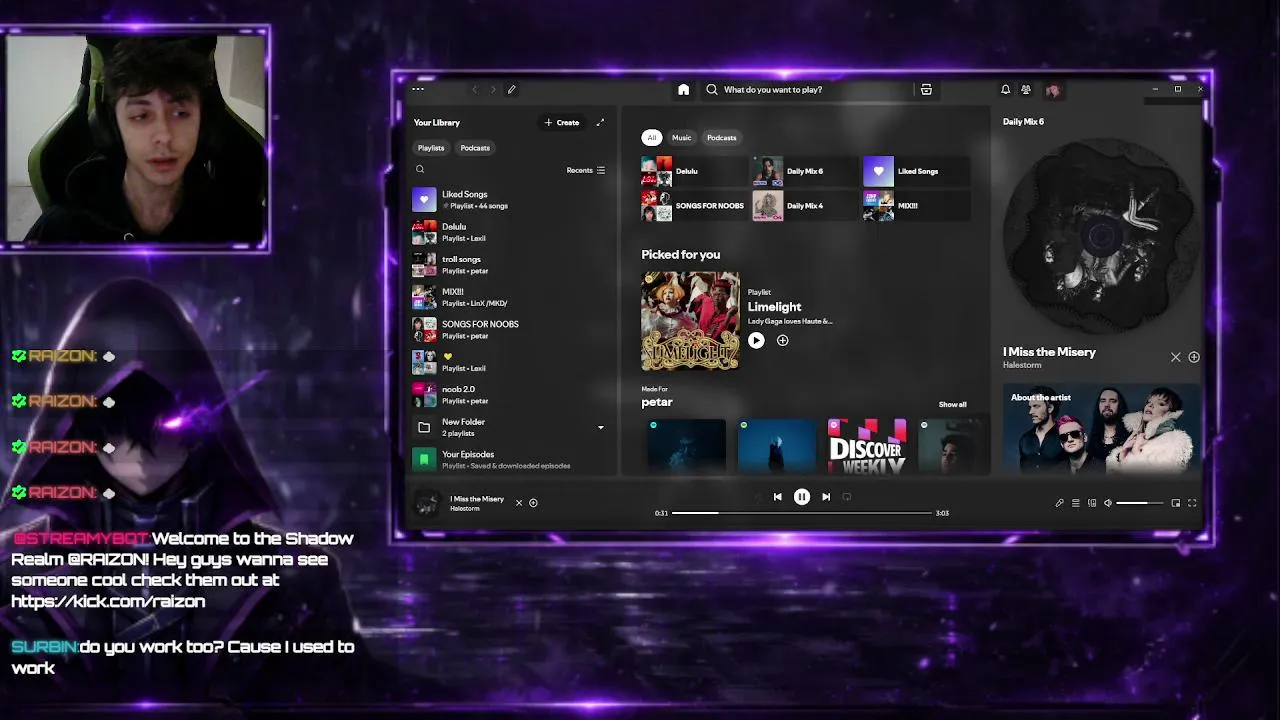Screen dimensions: 1280x720
Task: Open the Delulu playlist in the library list
Action: [x=510, y=232]
